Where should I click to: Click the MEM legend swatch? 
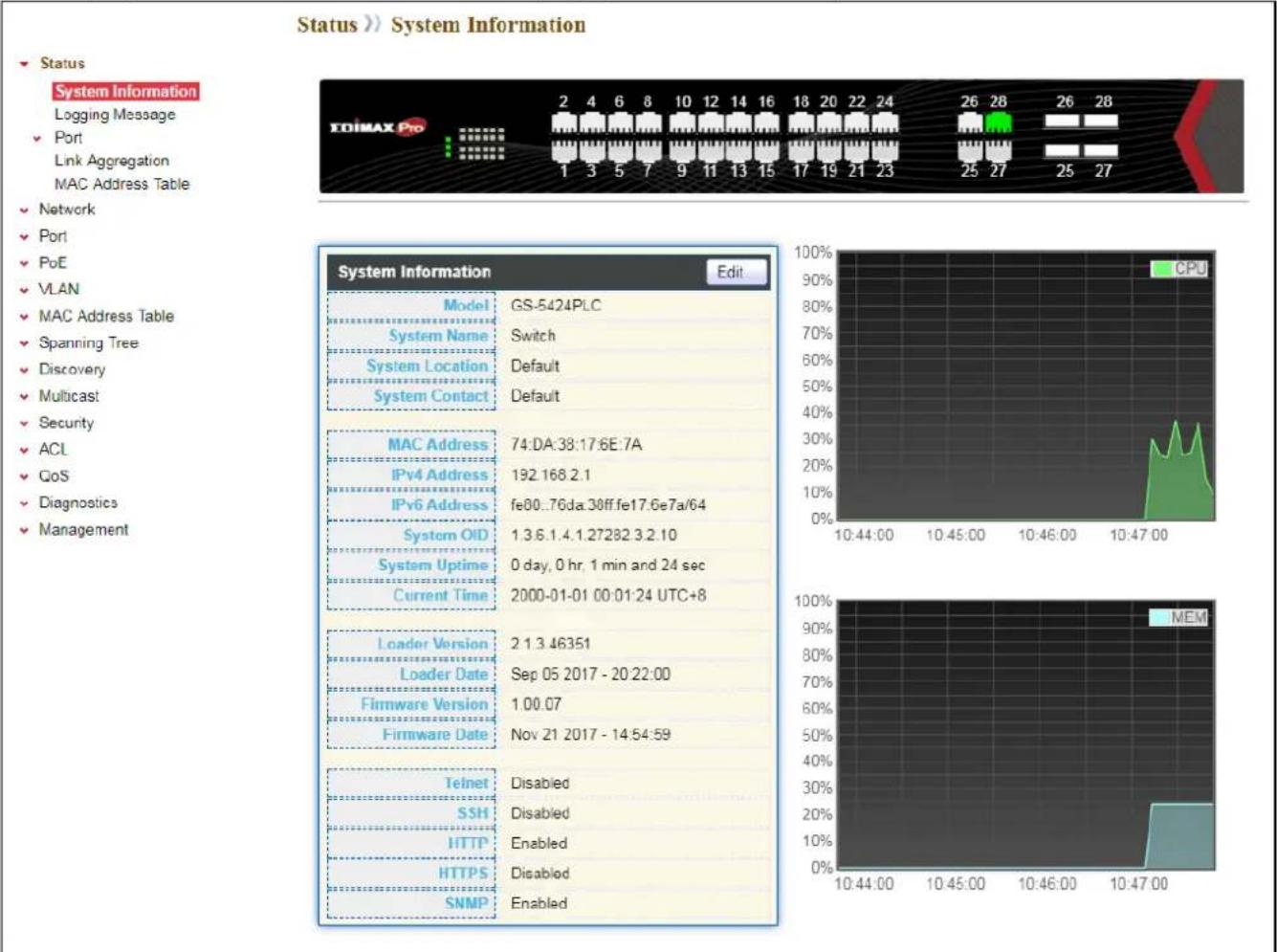coord(1159,618)
